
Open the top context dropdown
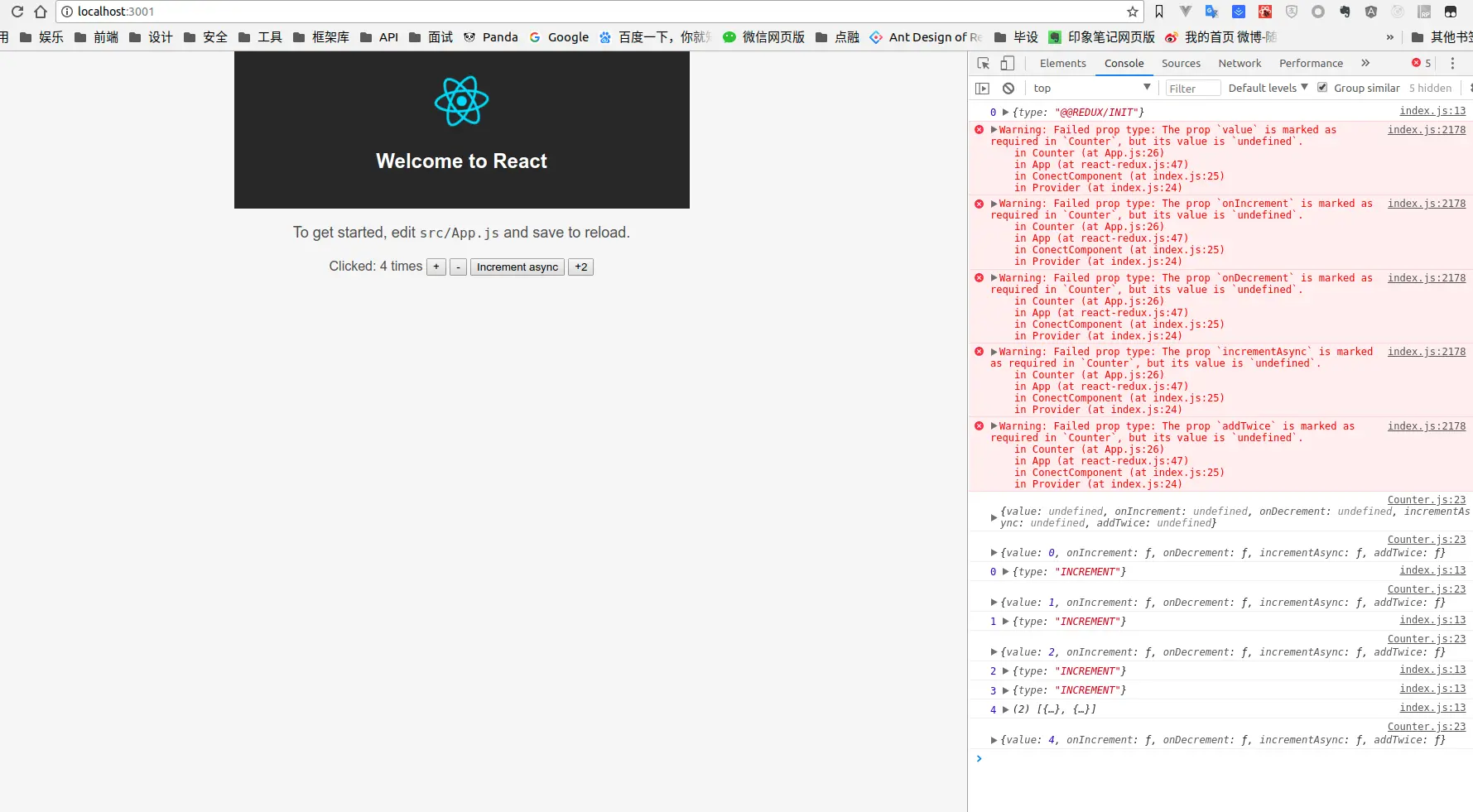1091,88
